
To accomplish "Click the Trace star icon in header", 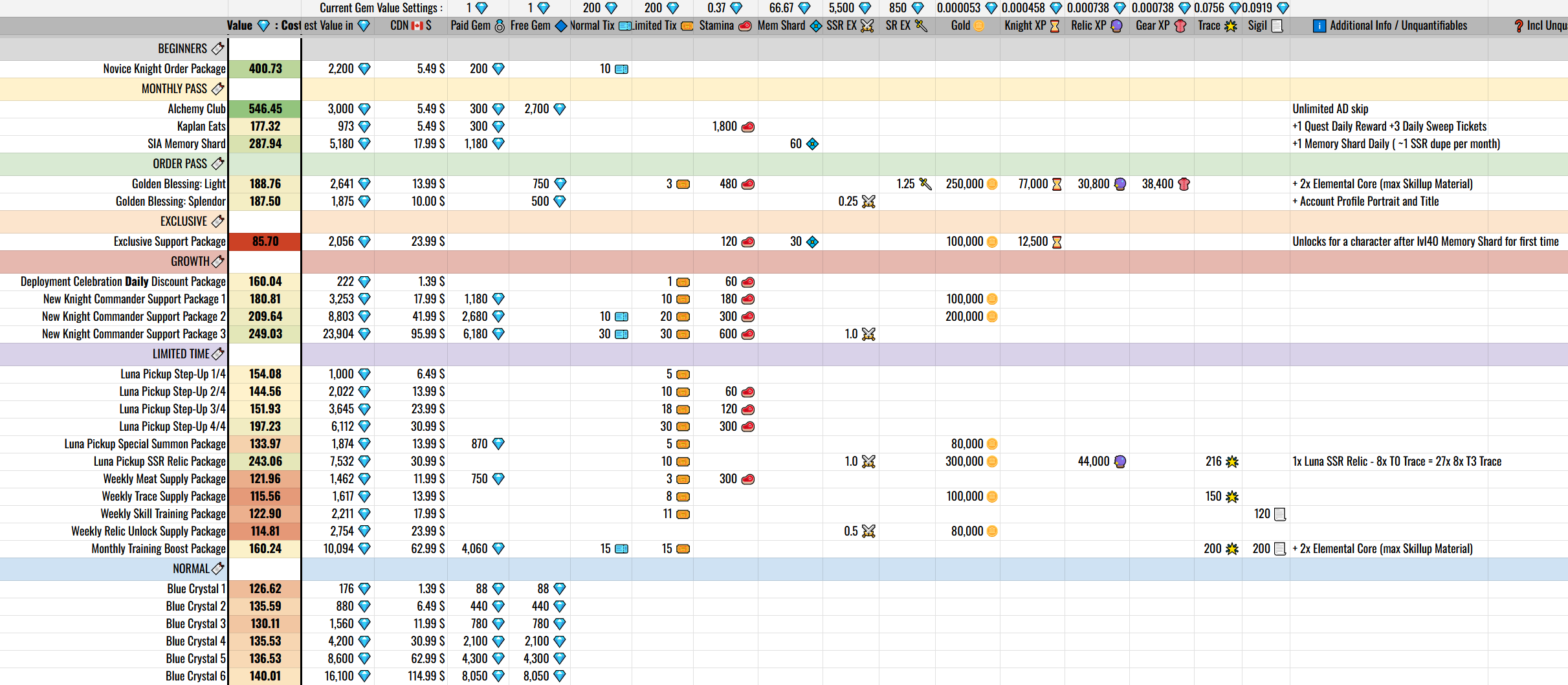I will [x=1230, y=26].
